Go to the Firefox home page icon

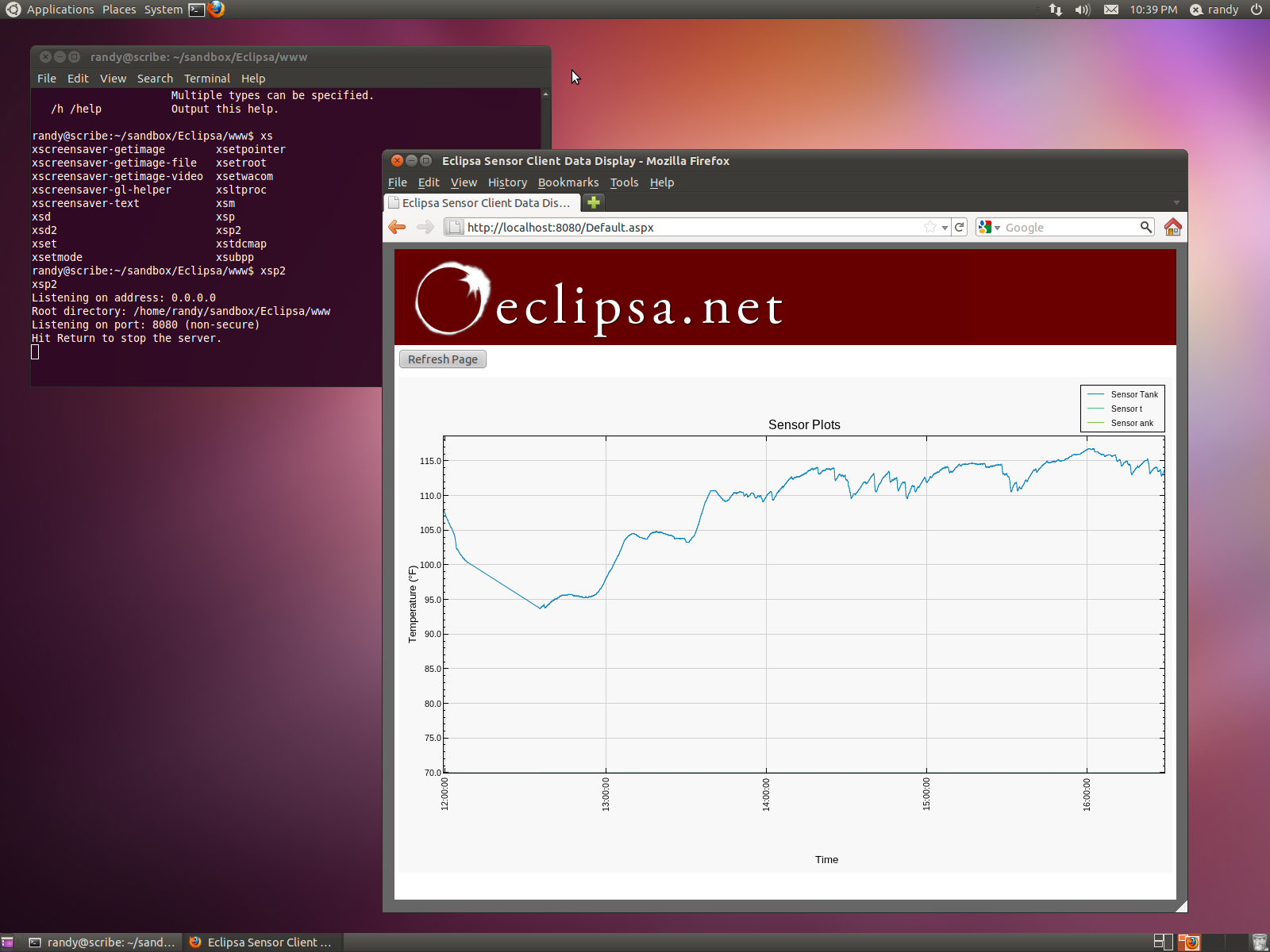point(1172,228)
